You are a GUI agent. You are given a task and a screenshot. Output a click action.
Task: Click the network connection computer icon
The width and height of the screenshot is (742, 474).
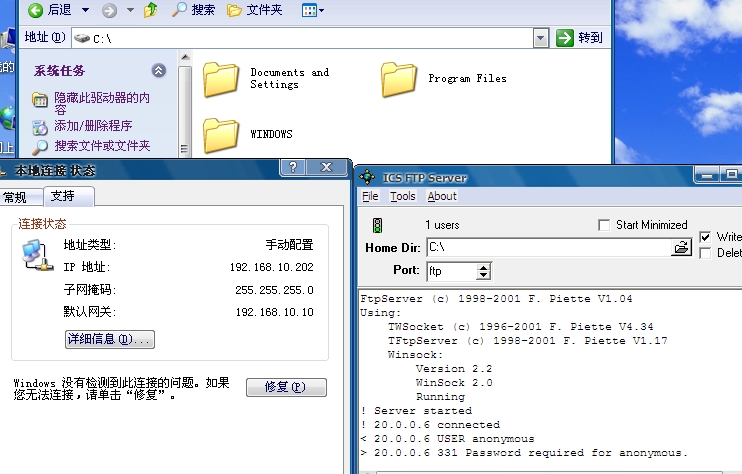(37, 255)
